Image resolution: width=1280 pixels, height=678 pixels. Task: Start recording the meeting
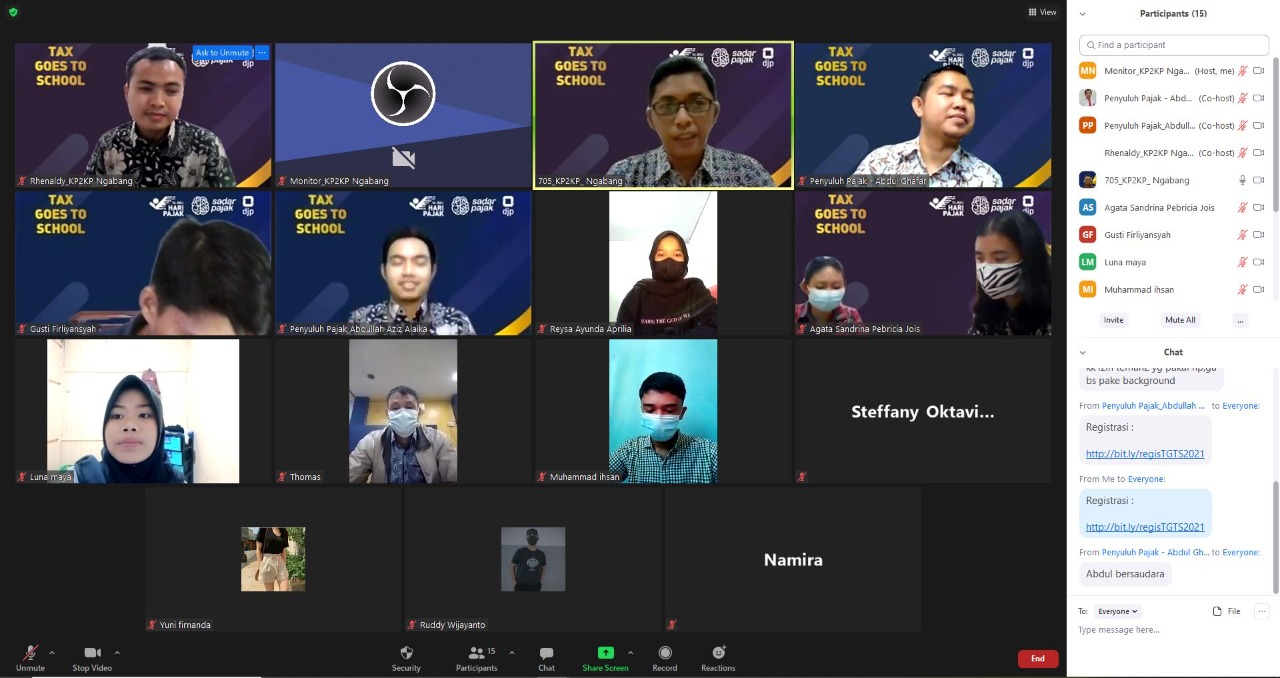pos(665,657)
